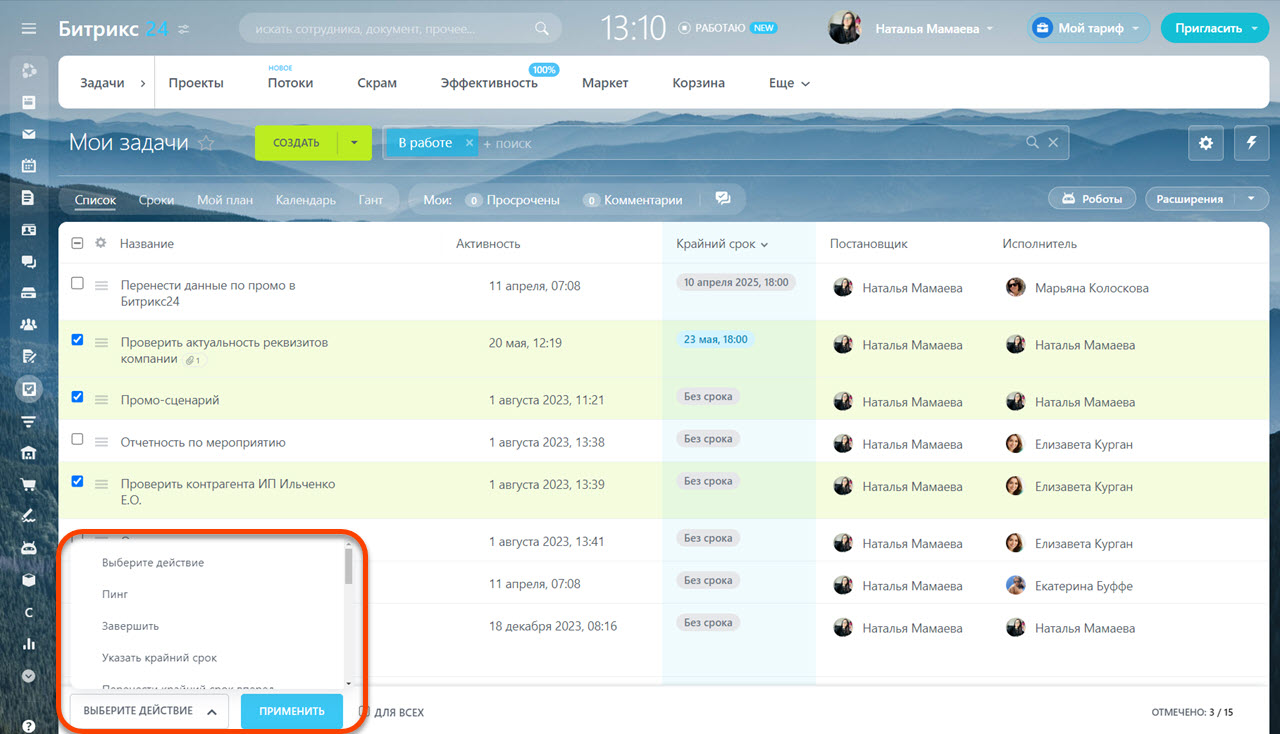This screenshot has height=734, width=1280.
Task: Expand more sidebar items with chevron circle
Action: (29, 676)
